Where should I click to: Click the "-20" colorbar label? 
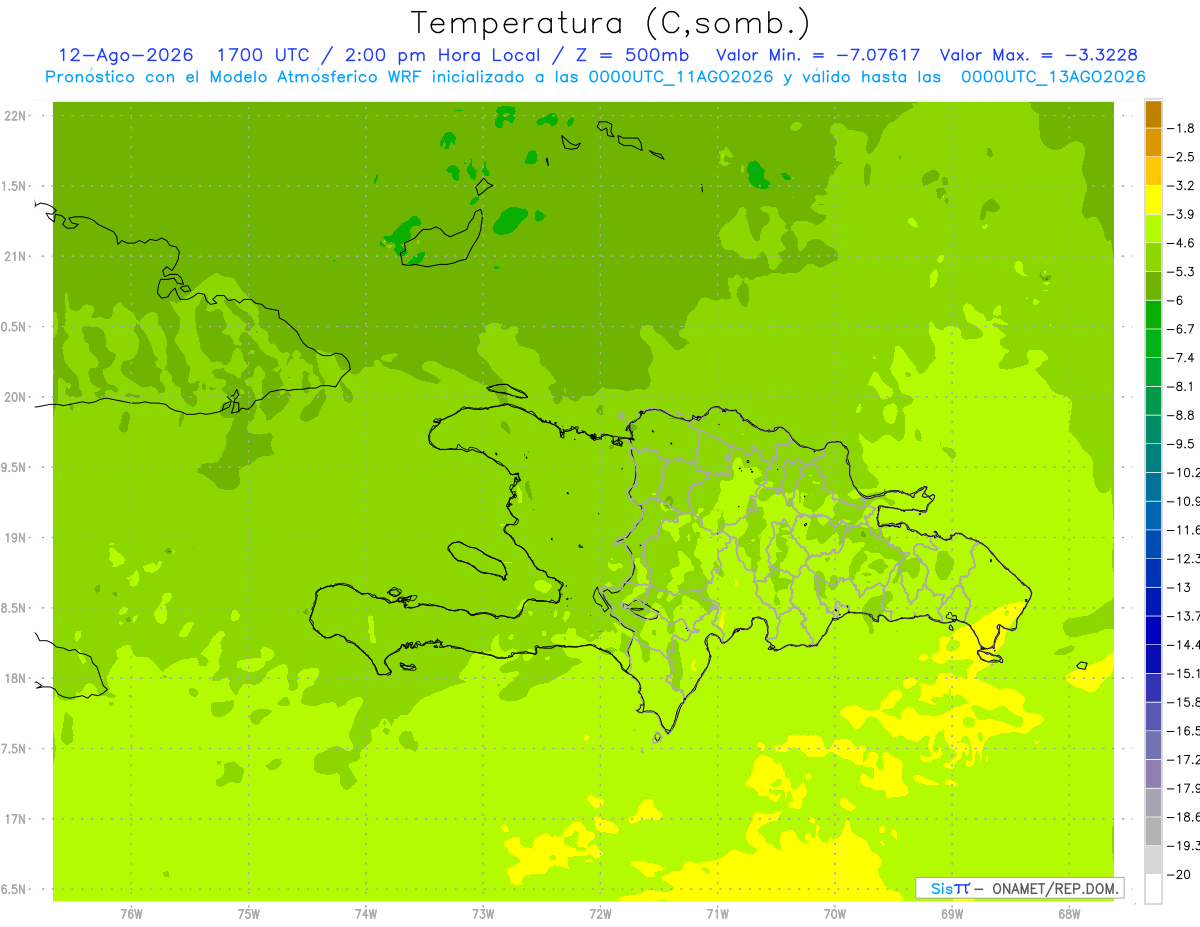click(x=1179, y=874)
